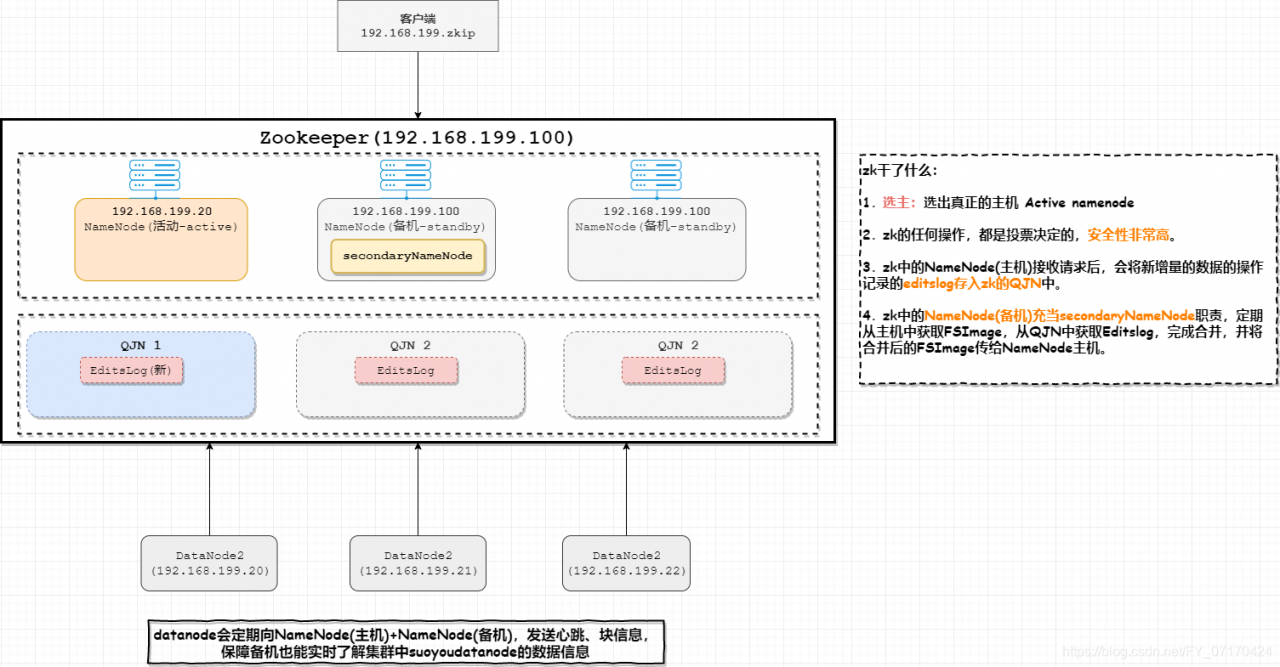Click the heading text zk干了什么:
Image resolution: width=1280 pixels, height=667 pixels.
(x=901, y=170)
